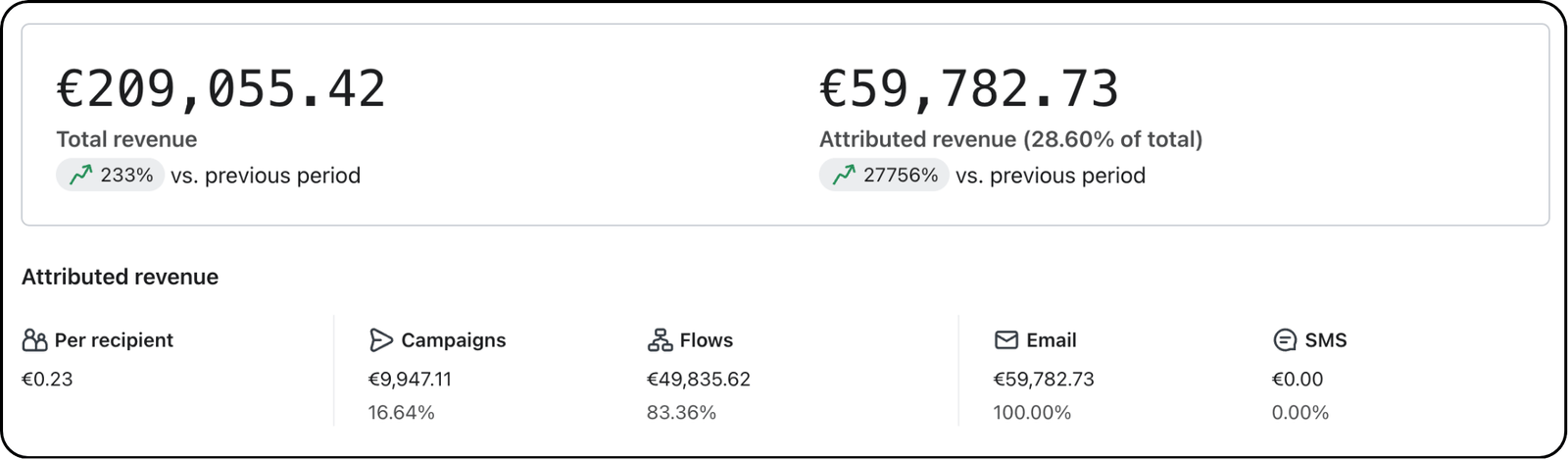Image resolution: width=1568 pixels, height=460 pixels.
Task: Select the 27756% change badge
Action: (884, 175)
